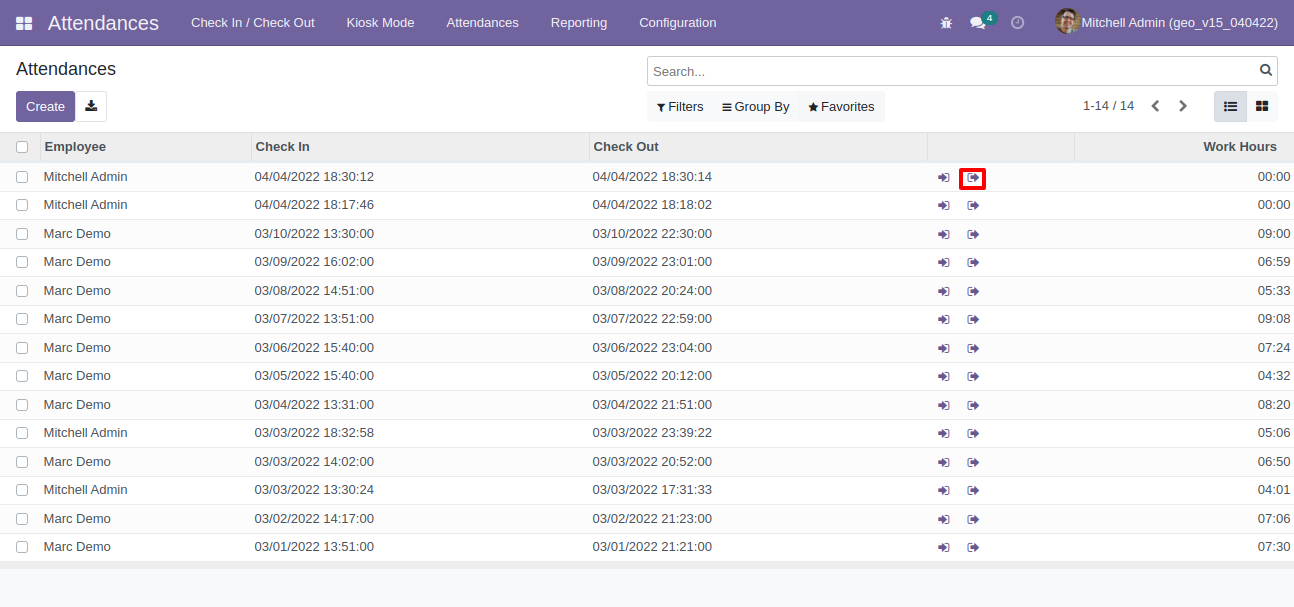Click check in time 03/04/2022 13:31:00

(x=314, y=405)
